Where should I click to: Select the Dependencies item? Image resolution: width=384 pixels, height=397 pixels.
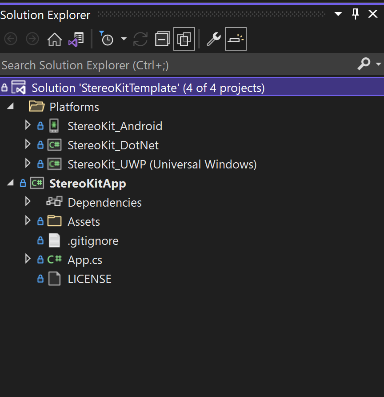coord(105,203)
